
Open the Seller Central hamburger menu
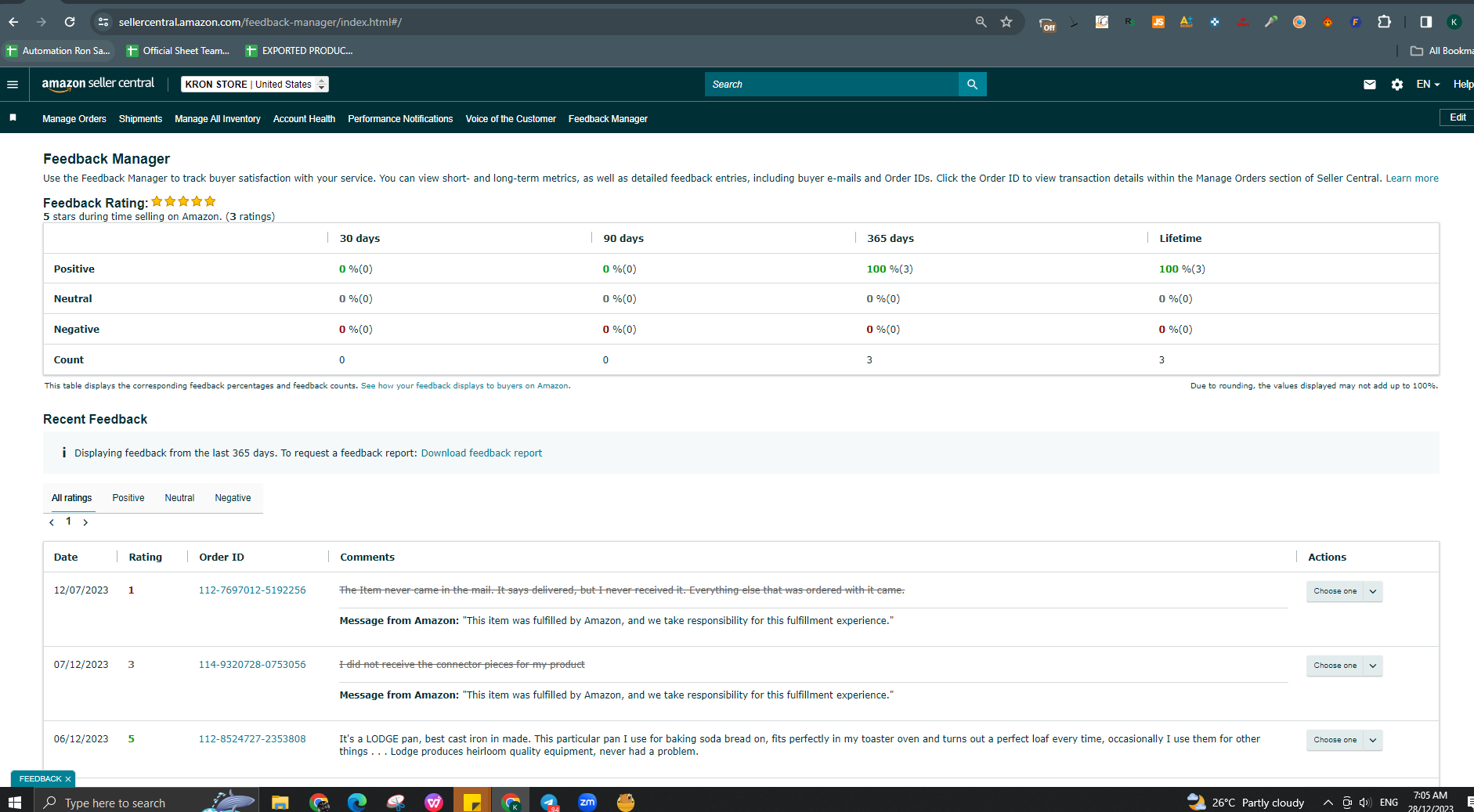[13, 85]
